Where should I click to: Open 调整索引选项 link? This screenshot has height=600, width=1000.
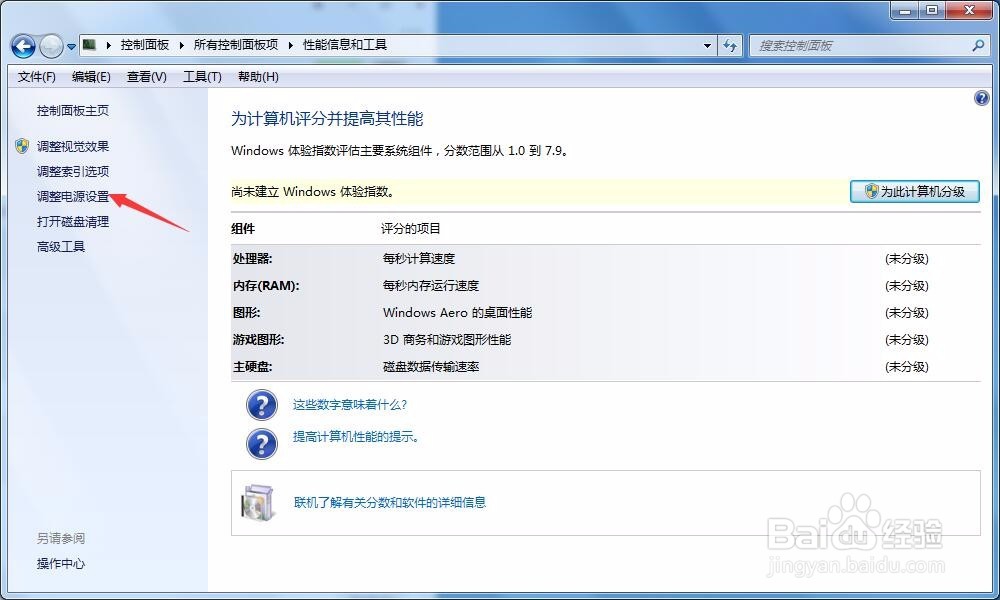(73, 172)
